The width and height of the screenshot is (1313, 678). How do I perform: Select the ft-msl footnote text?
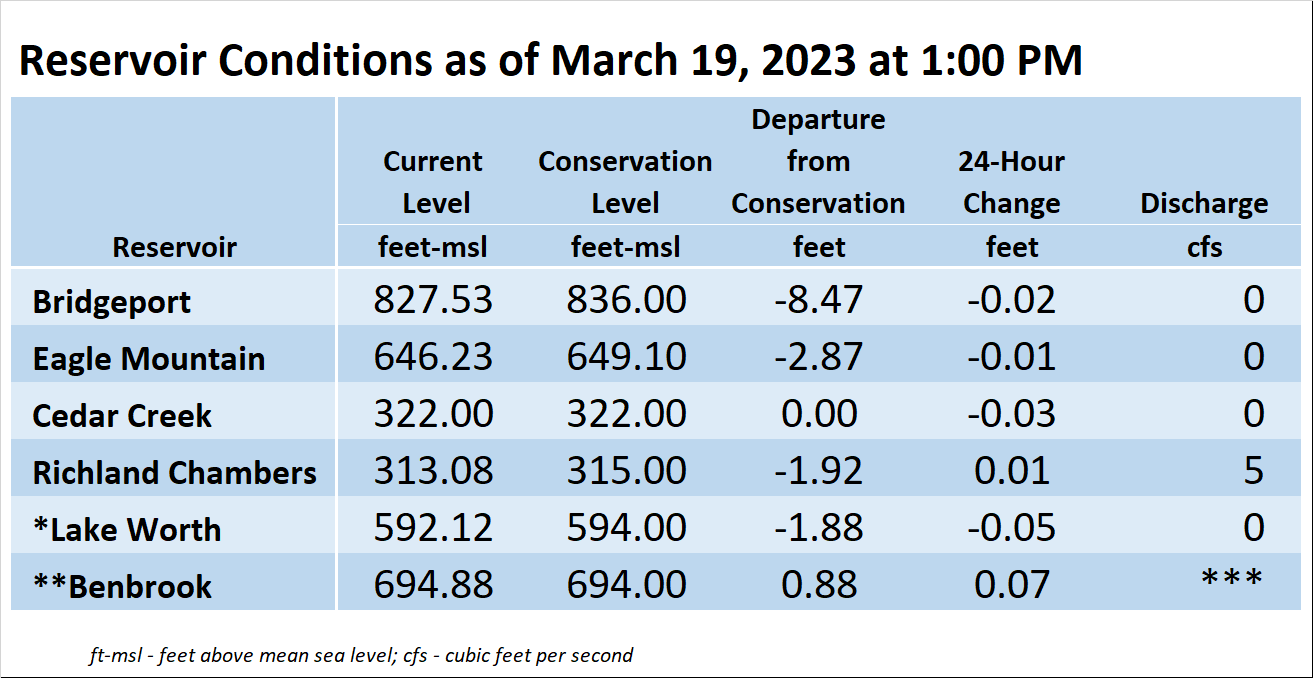(361, 656)
